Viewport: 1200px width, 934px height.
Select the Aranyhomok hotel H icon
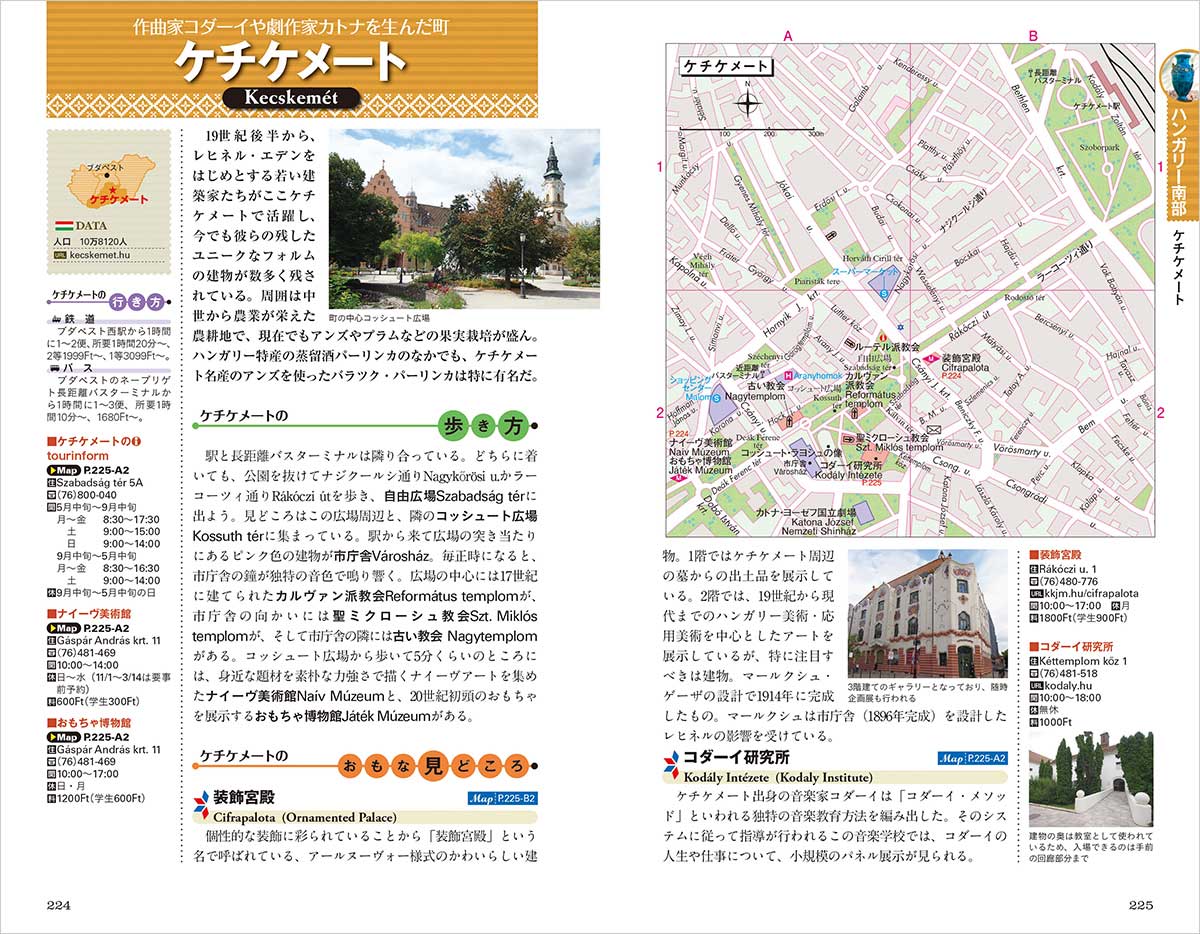pos(789,376)
